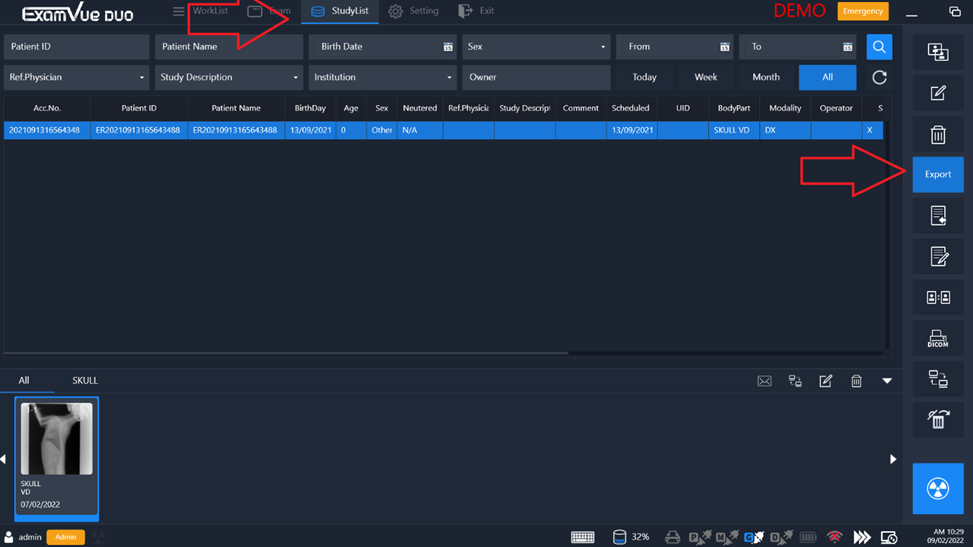
Task: Click the refresh circular arrow icon
Action: 879,78
